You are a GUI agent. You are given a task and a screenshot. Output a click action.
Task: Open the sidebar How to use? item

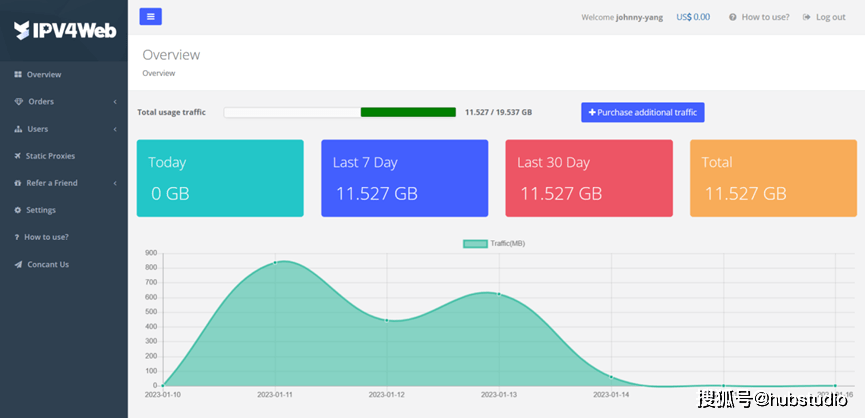[46, 237]
